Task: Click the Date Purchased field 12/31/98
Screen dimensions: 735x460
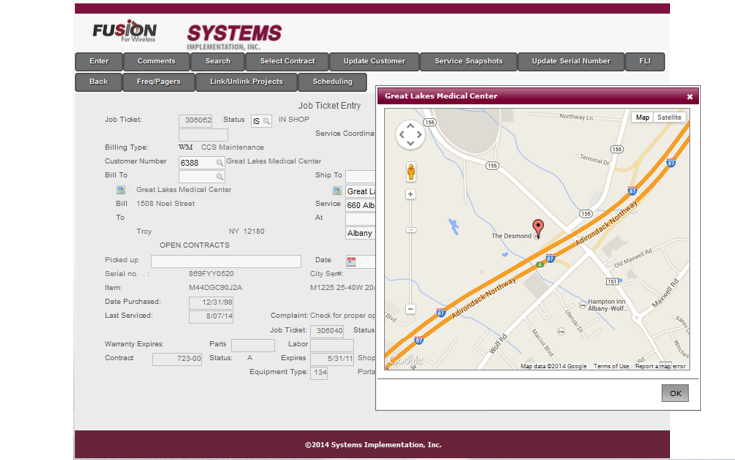Action: click(x=211, y=303)
